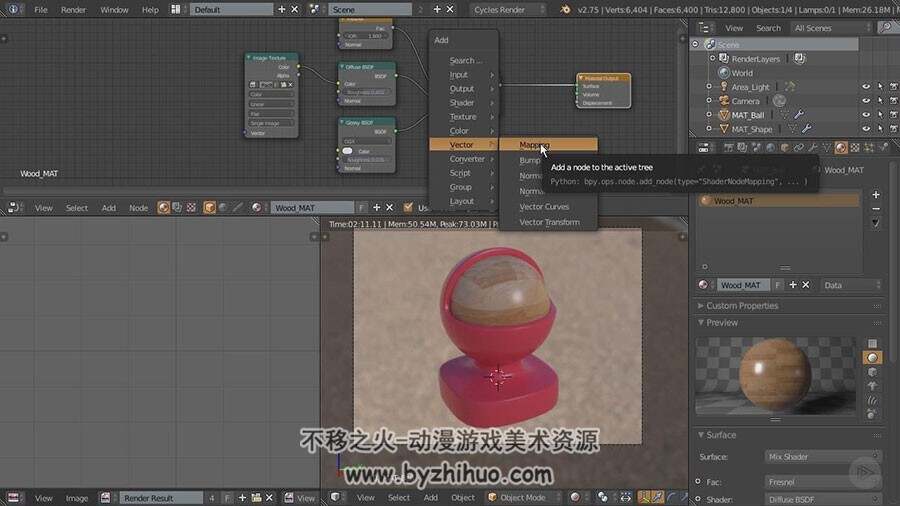Choose Mapping from Vector submenu
900x506 pixels.
pos(548,145)
